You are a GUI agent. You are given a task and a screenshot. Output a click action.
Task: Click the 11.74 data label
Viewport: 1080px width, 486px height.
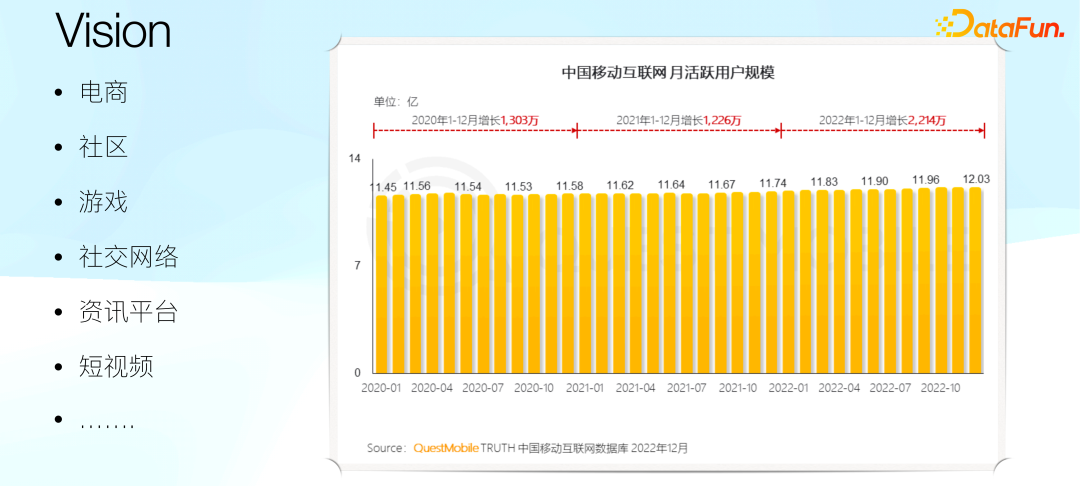773,183
